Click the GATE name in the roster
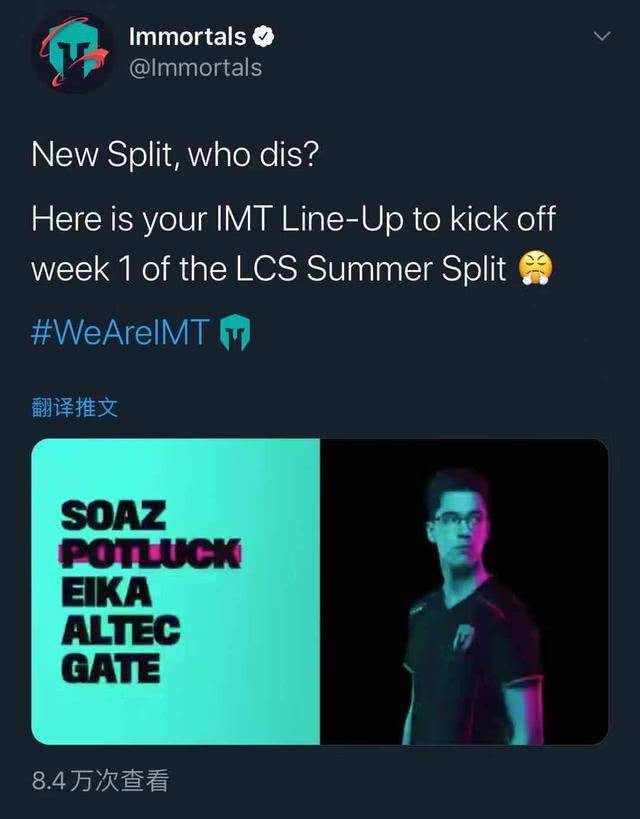Viewport: 640px width, 819px height. pyautogui.click(x=110, y=667)
